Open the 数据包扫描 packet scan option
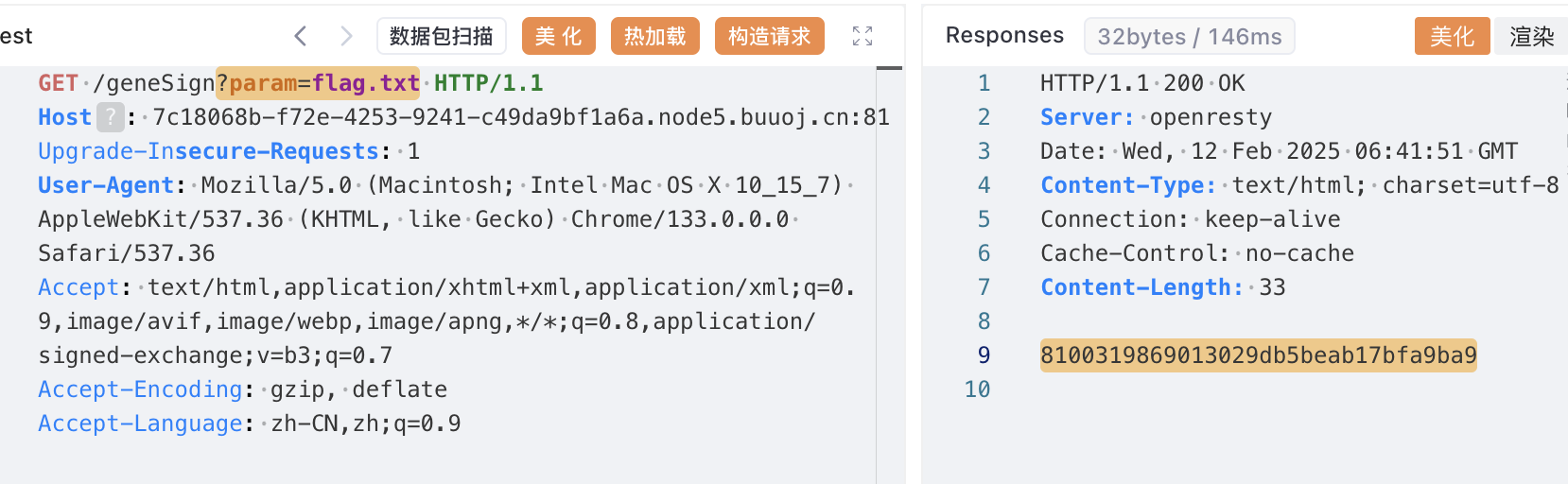The image size is (1568, 484). tap(441, 36)
